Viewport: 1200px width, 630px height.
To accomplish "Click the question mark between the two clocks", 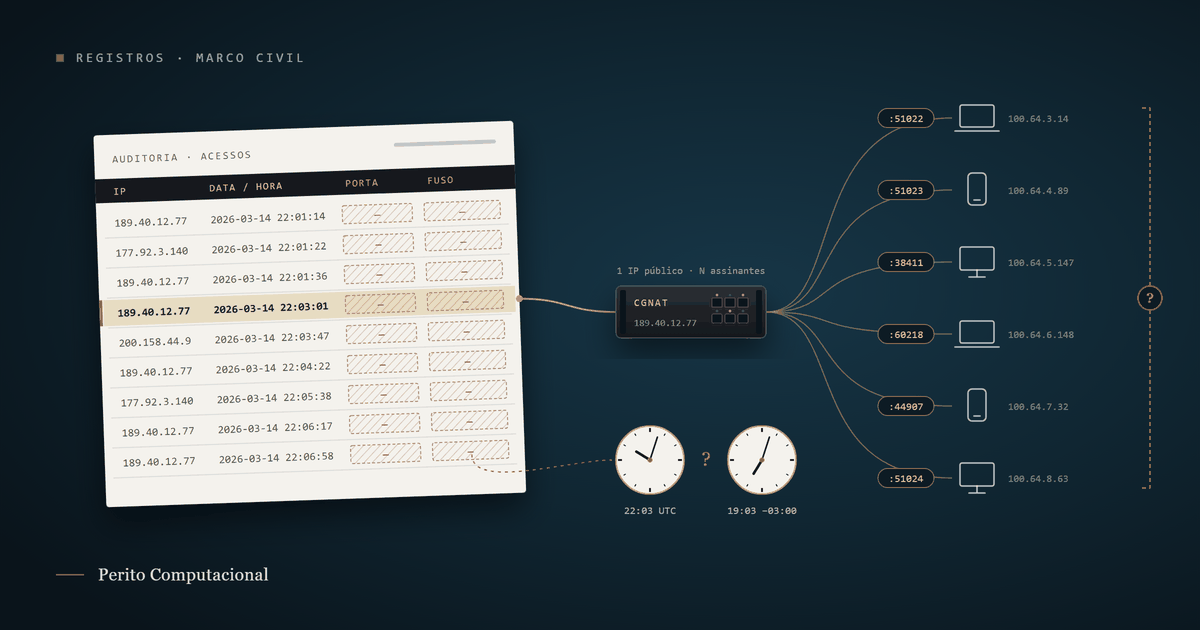I will click(x=706, y=459).
